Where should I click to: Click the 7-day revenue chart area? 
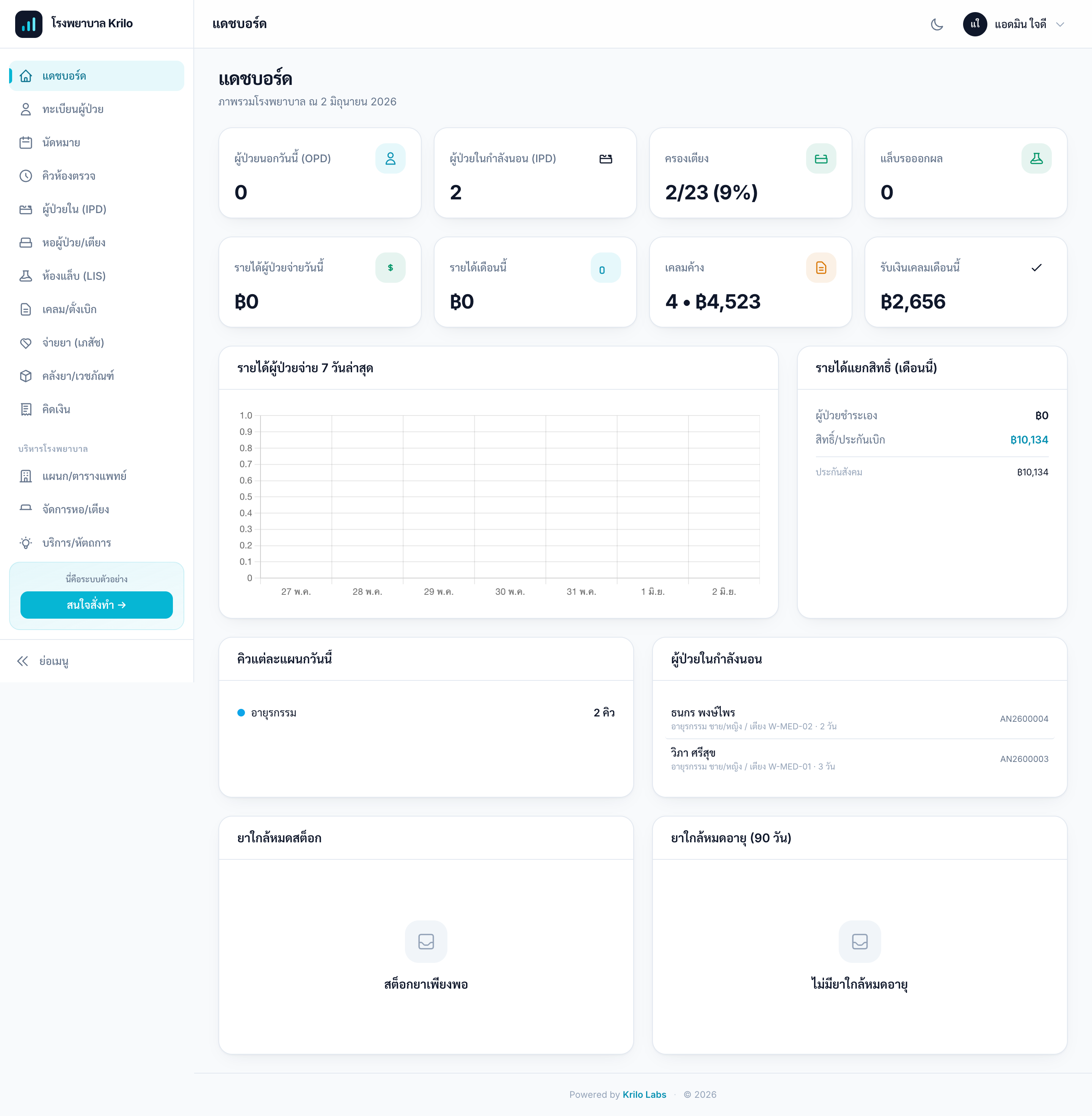coord(498,503)
